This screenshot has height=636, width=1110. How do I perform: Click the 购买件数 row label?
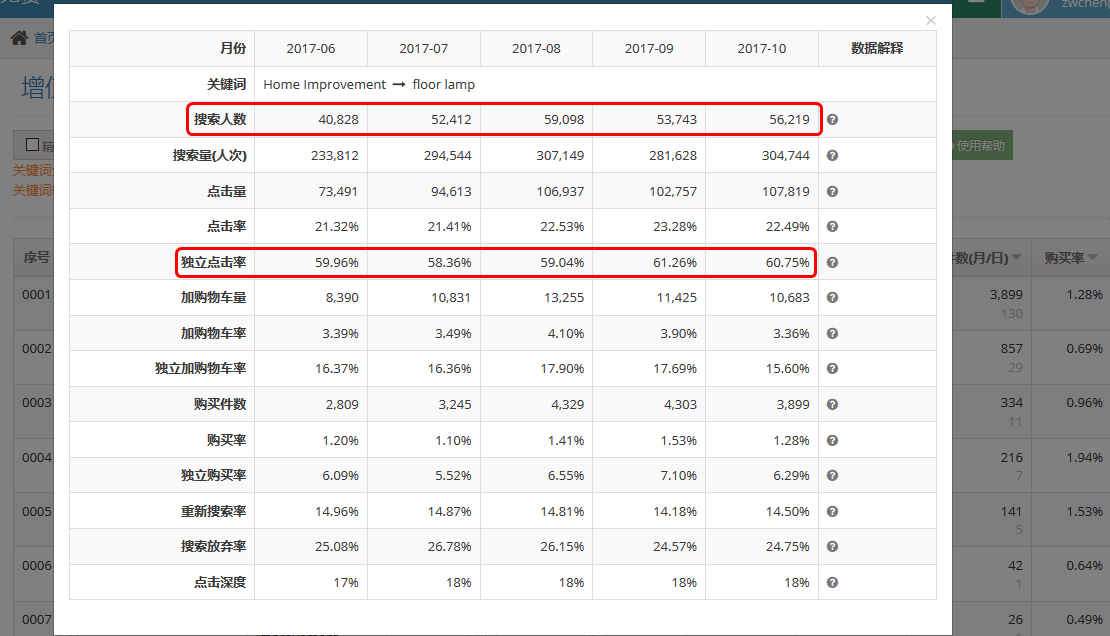pyautogui.click(x=220, y=404)
